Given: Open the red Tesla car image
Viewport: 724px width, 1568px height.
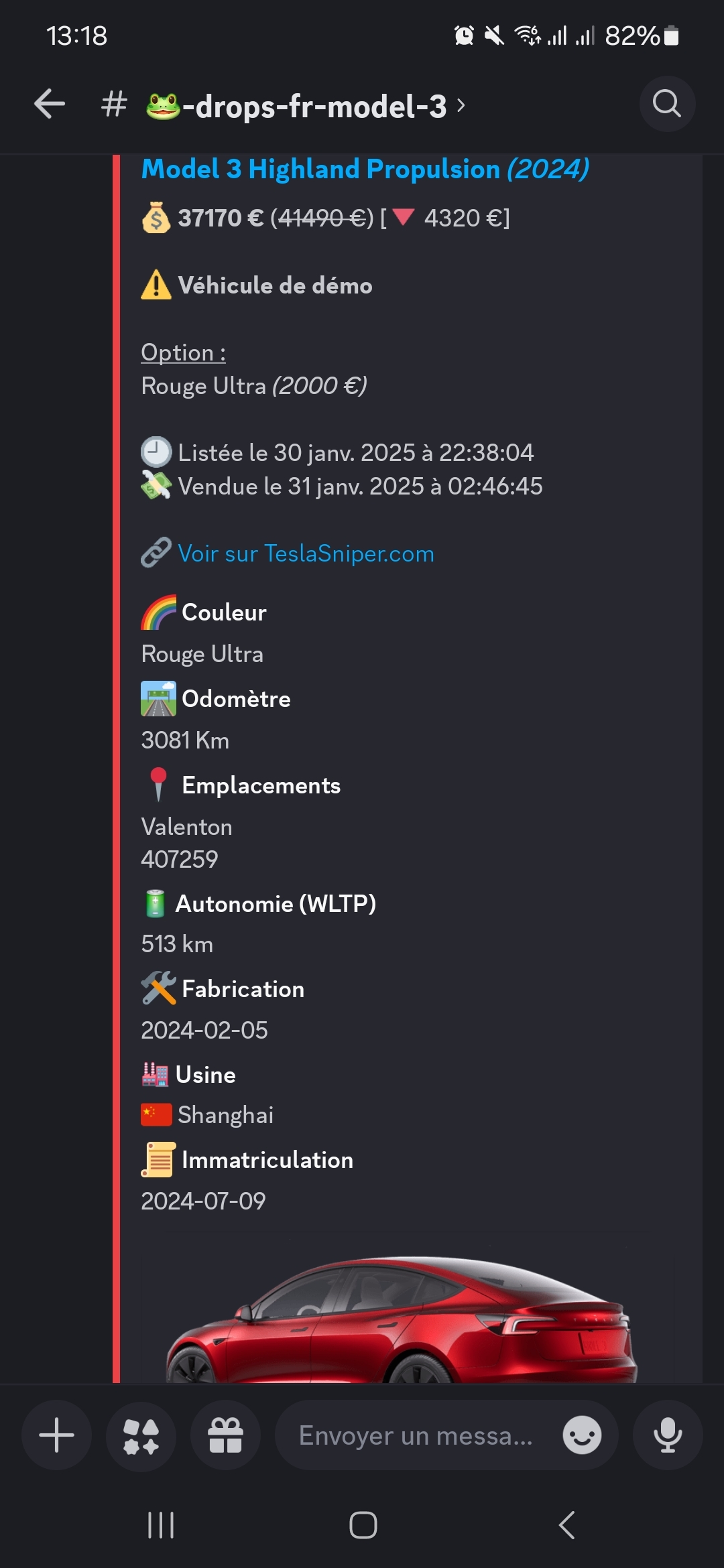Looking at the screenshot, I should [402, 1317].
